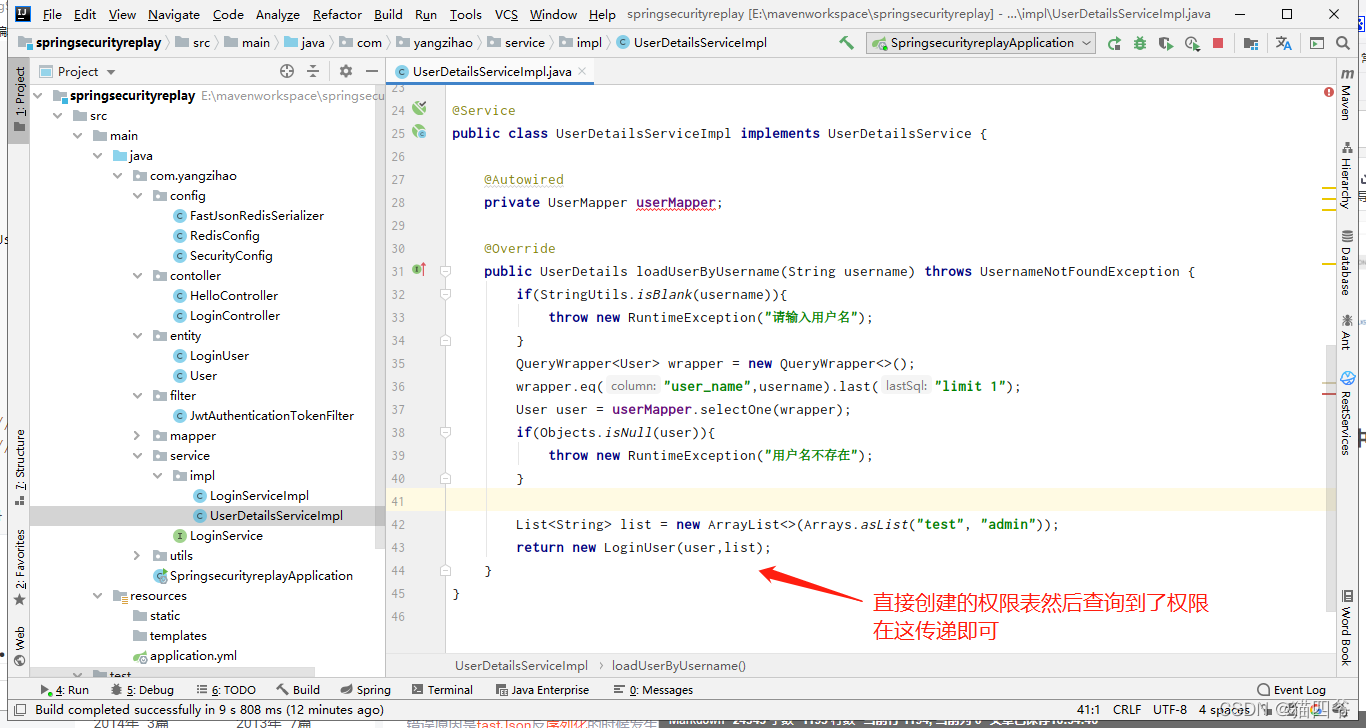Viewport: 1366px width, 728px height.
Task: Collapse the springsecurityreplay root node
Action: tap(39, 96)
